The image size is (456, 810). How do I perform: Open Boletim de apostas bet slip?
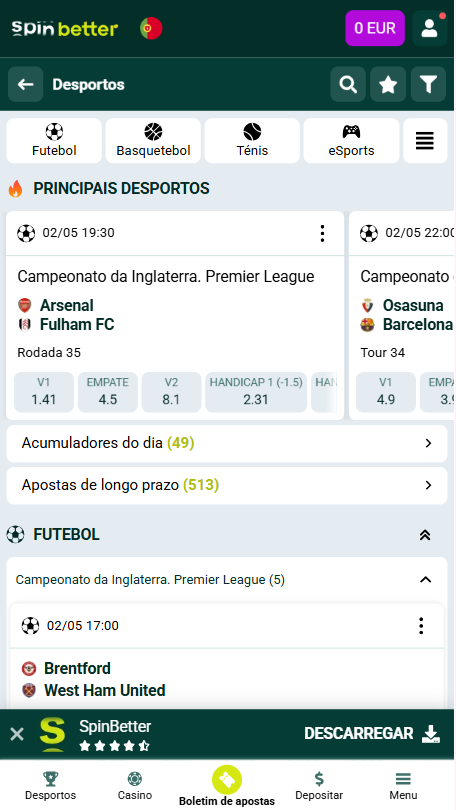click(227, 786)
